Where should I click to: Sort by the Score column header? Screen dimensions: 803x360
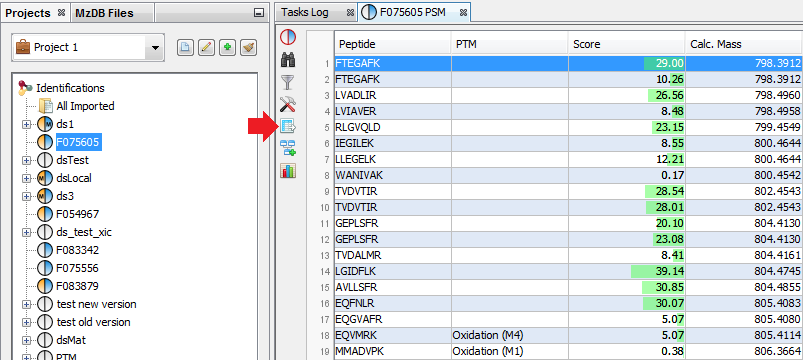tap(627, 45)
